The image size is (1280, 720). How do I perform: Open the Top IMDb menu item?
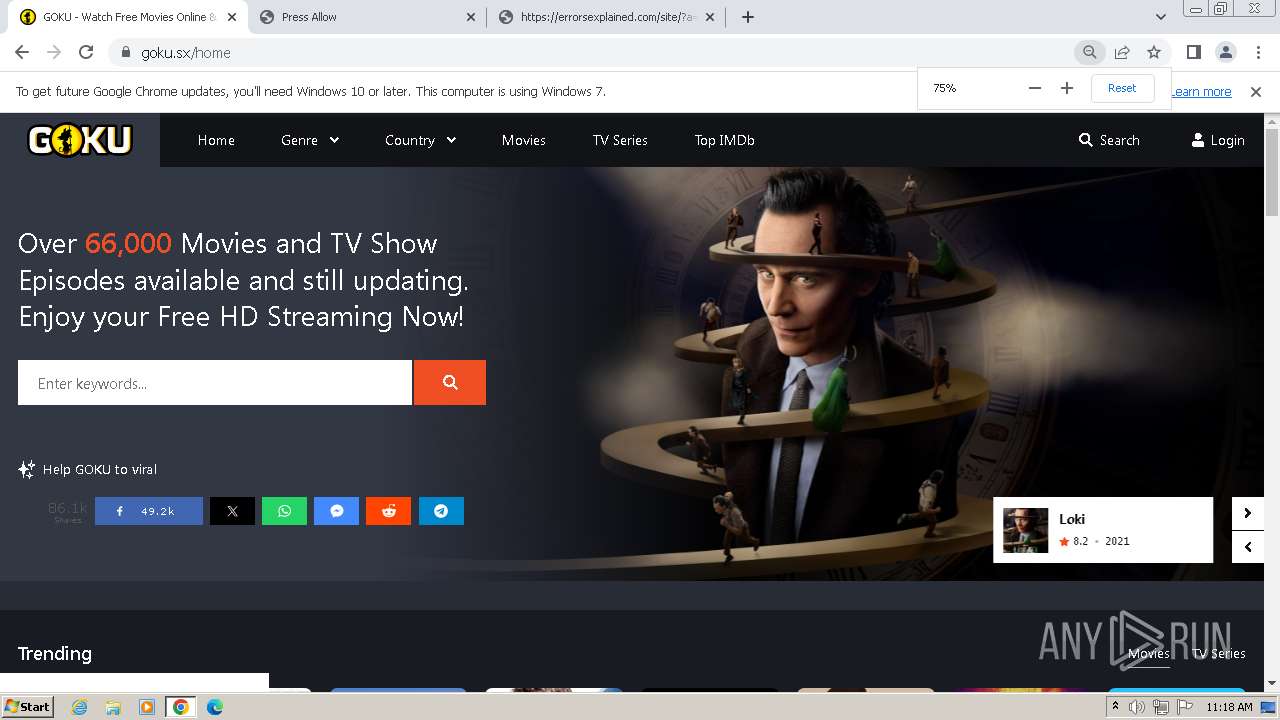725,140
